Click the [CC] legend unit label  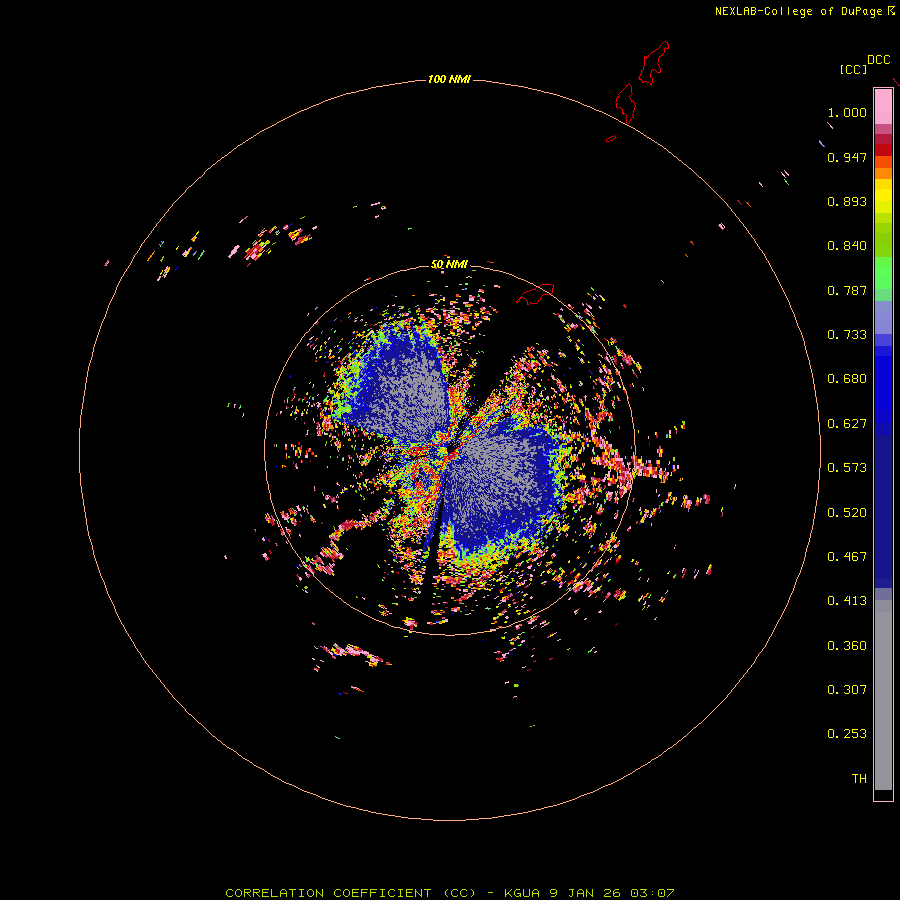[x=853, y=69]
